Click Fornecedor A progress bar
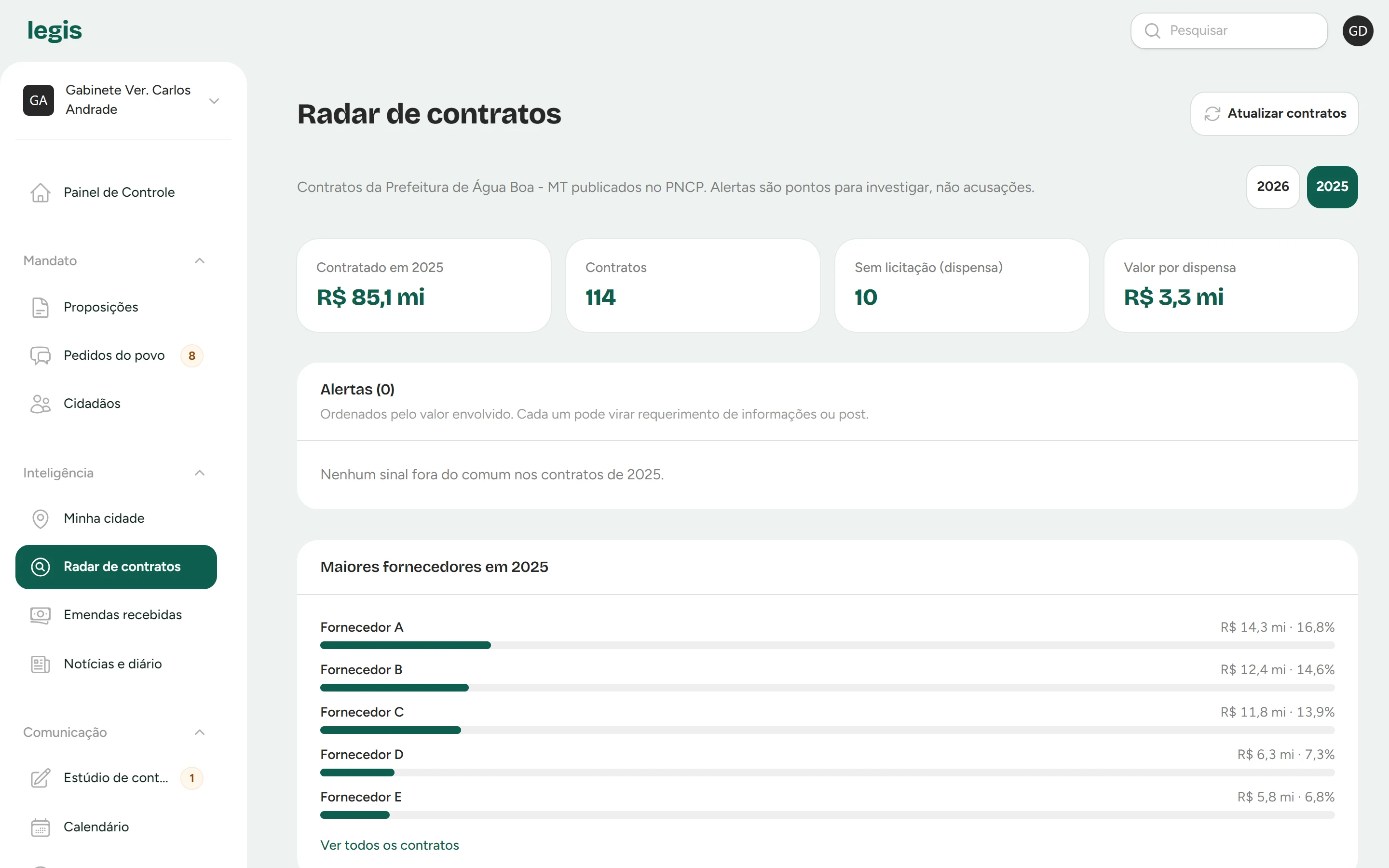 [827, 645]
